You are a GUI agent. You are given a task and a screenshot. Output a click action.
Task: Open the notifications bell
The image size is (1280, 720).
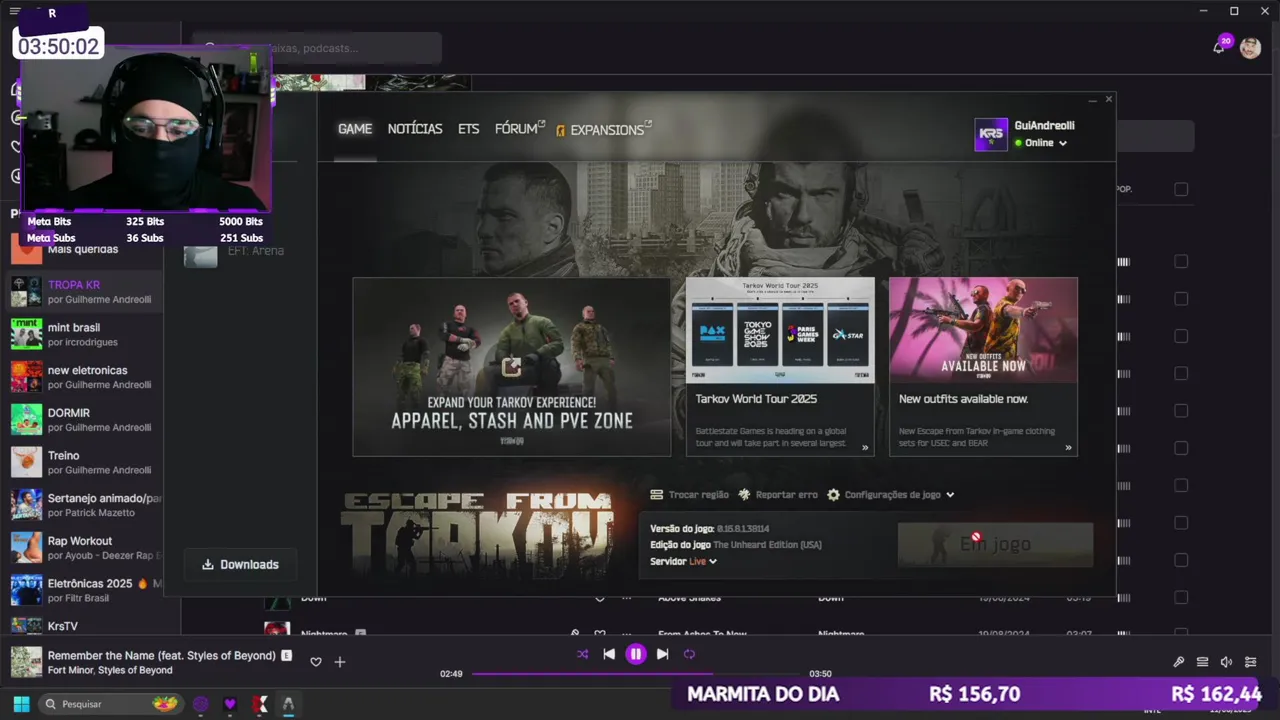tap(1219, 47)
